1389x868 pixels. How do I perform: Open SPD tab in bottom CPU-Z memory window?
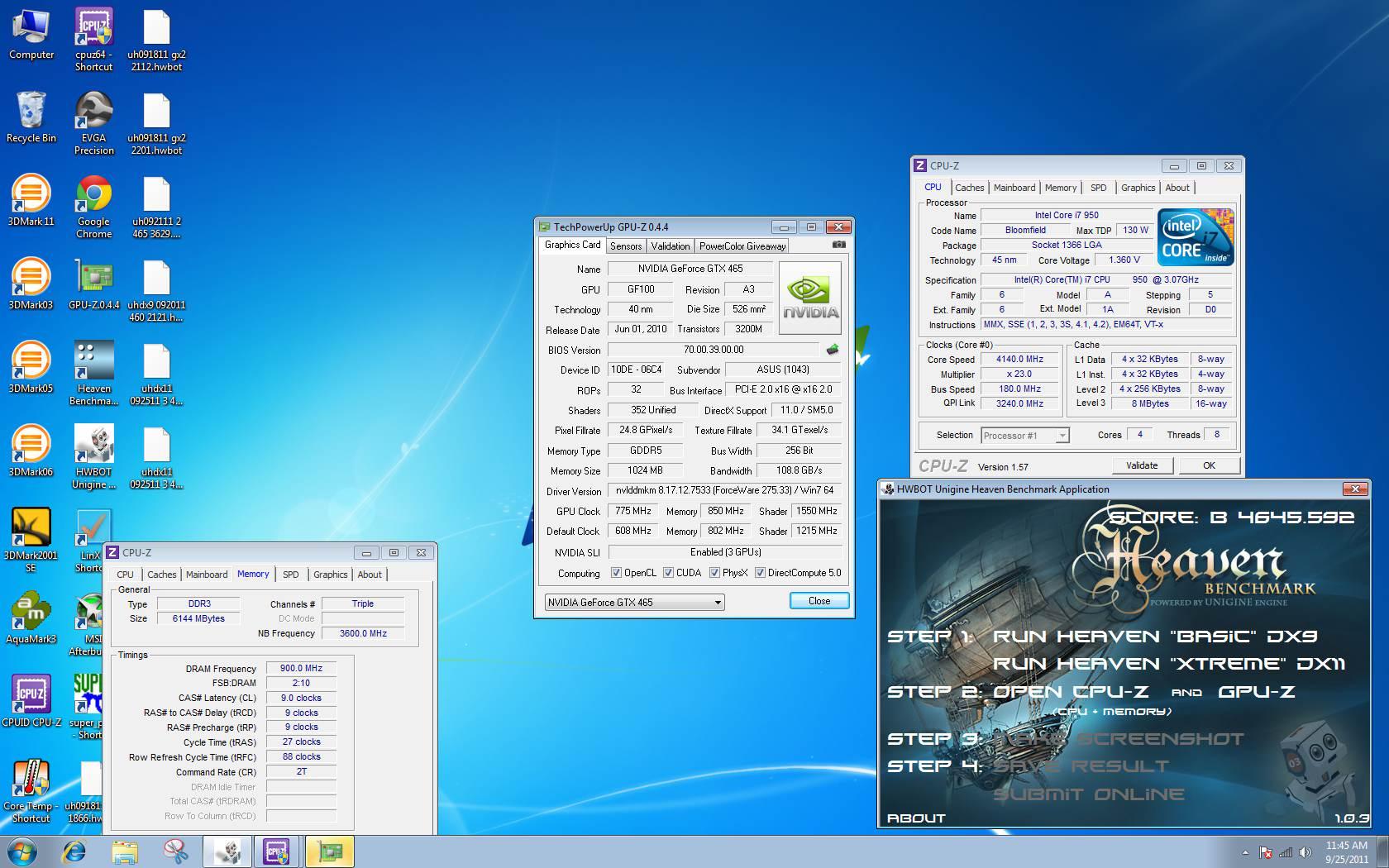(x=290, y=575)
